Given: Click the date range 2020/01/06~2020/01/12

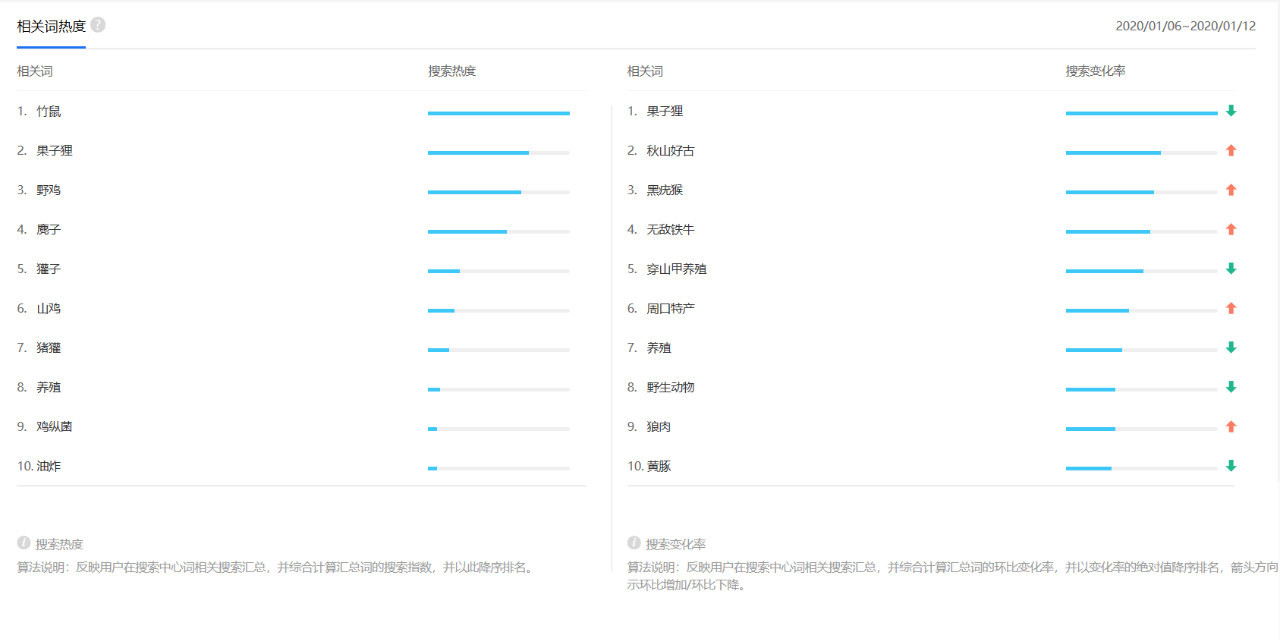Looking at the screenshot, I should tap(1186, 26).
